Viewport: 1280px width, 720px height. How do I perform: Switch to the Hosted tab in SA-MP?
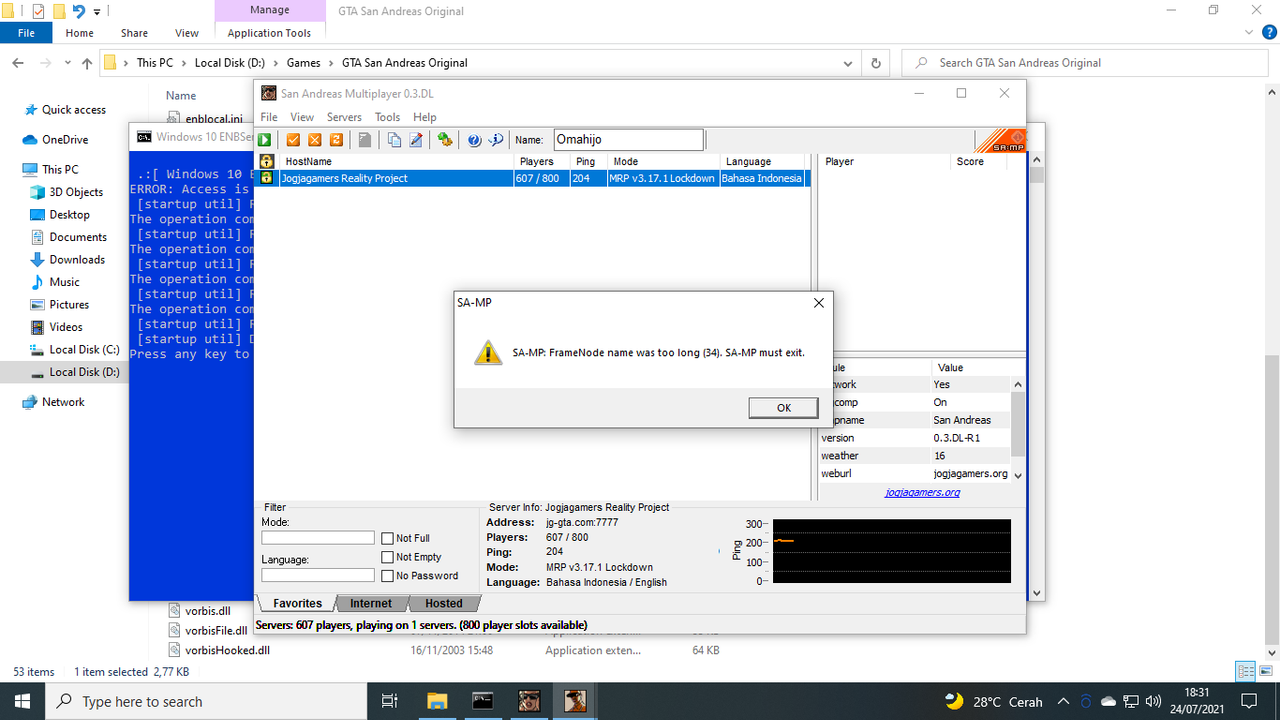(x=444, y=603)
